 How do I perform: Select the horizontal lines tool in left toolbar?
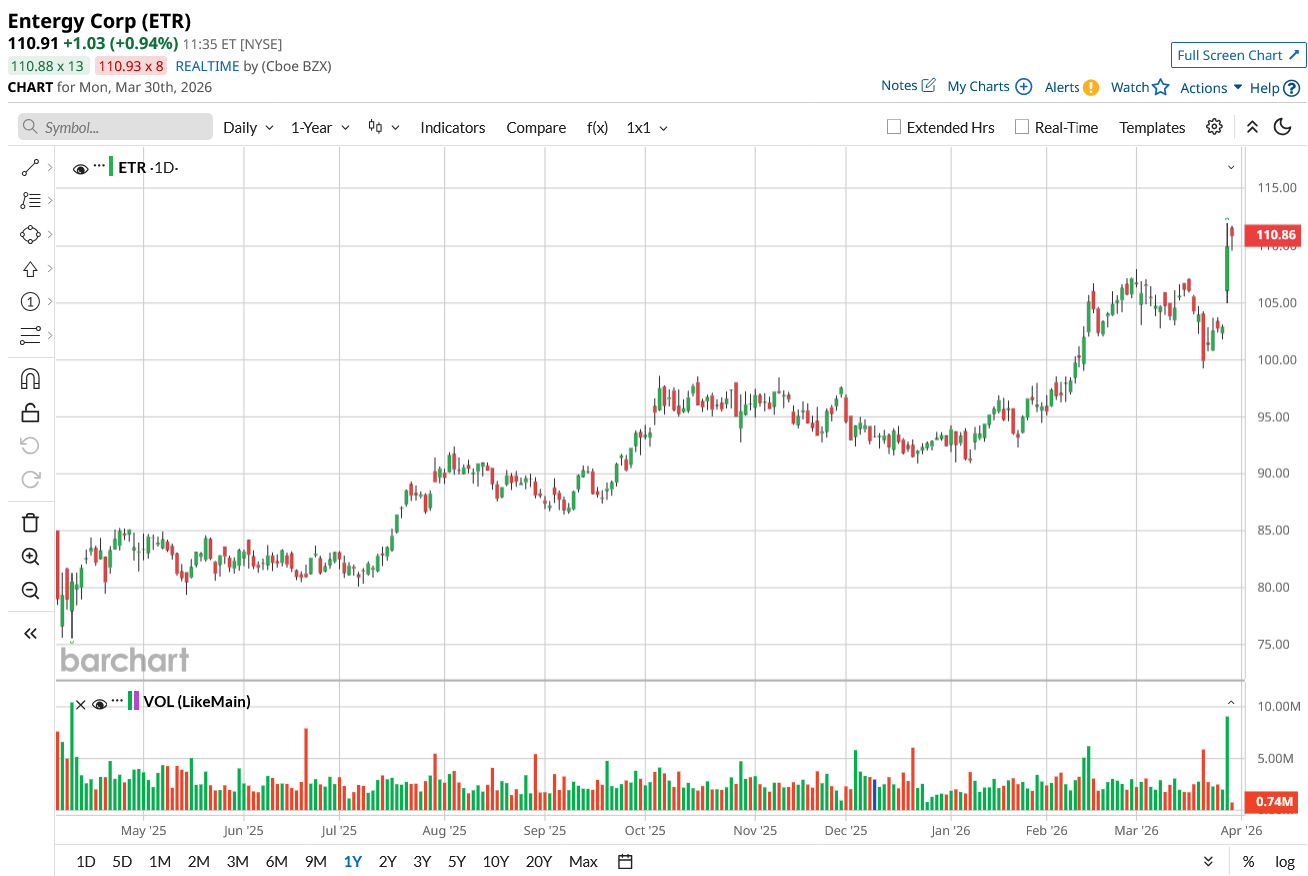(30, 335)
